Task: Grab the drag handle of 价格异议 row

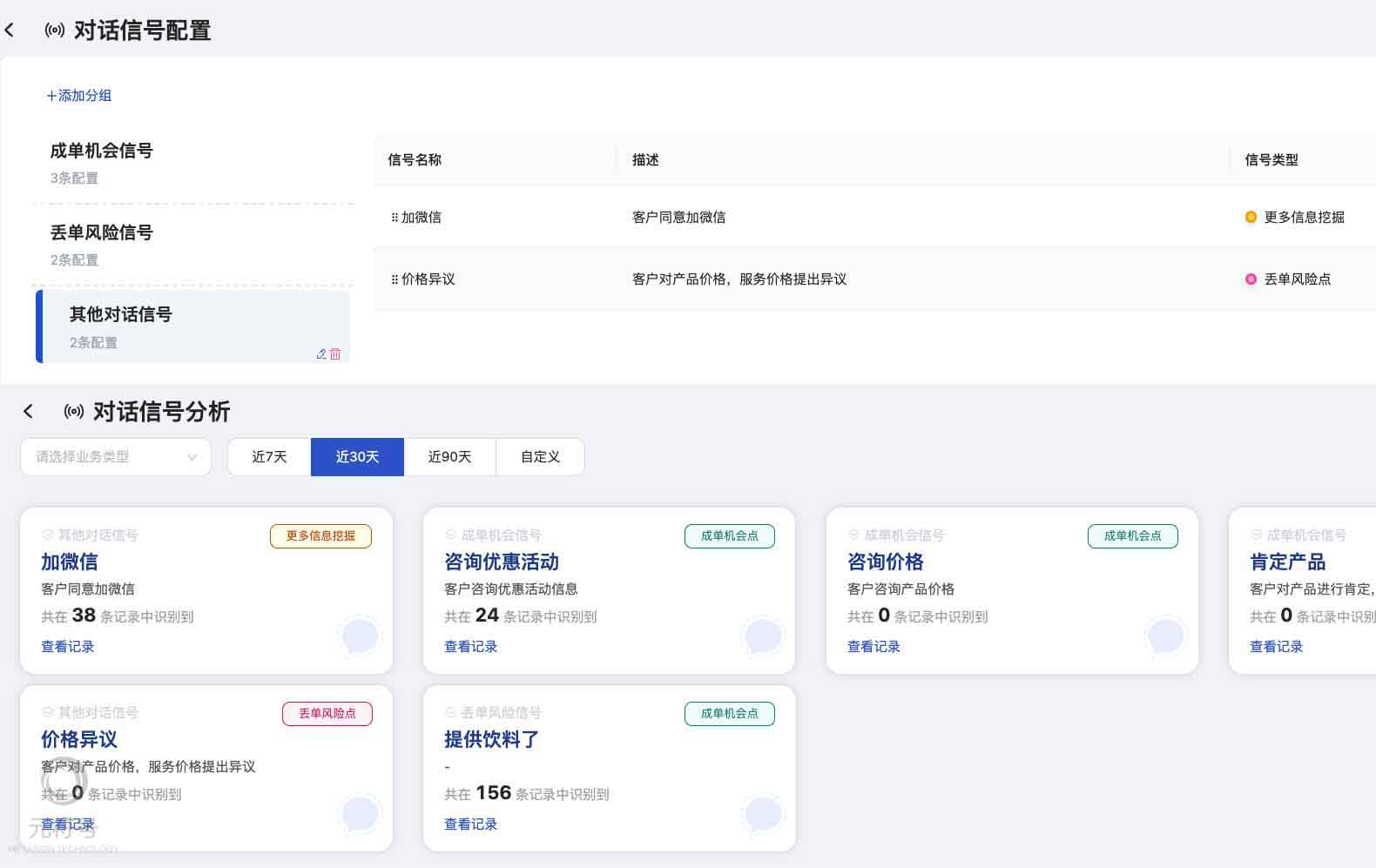Action: (395, 279)
